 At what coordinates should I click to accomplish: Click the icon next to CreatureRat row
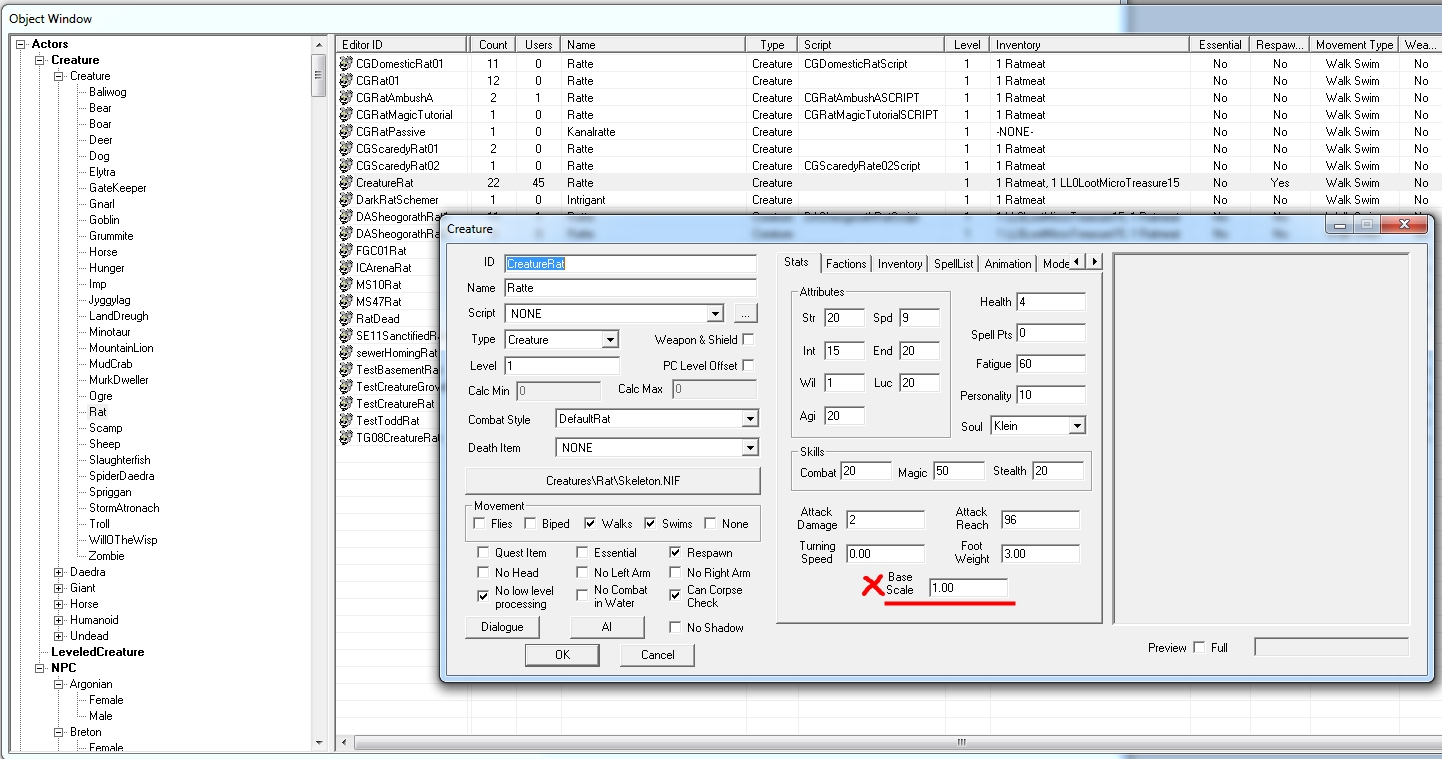tap(347, 183)
